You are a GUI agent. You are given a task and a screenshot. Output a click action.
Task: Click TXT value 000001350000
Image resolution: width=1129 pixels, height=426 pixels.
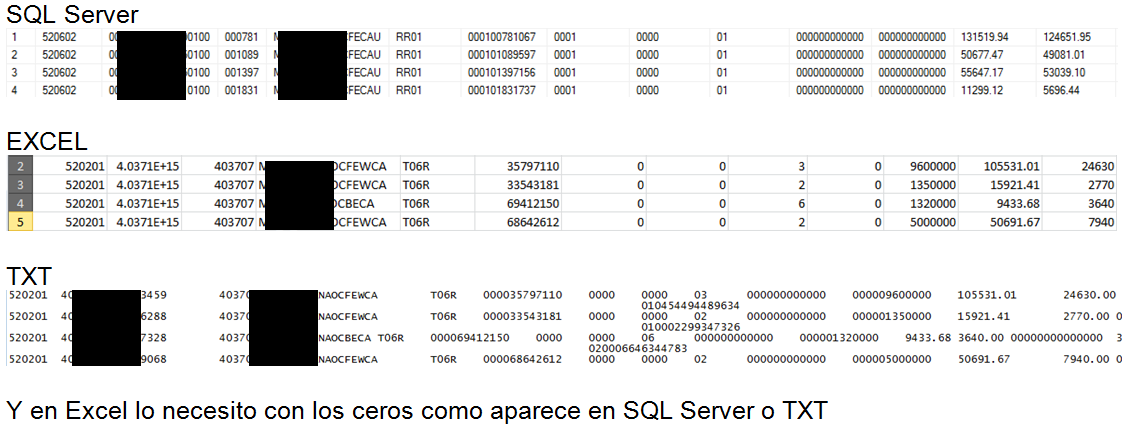coord(891,316)
